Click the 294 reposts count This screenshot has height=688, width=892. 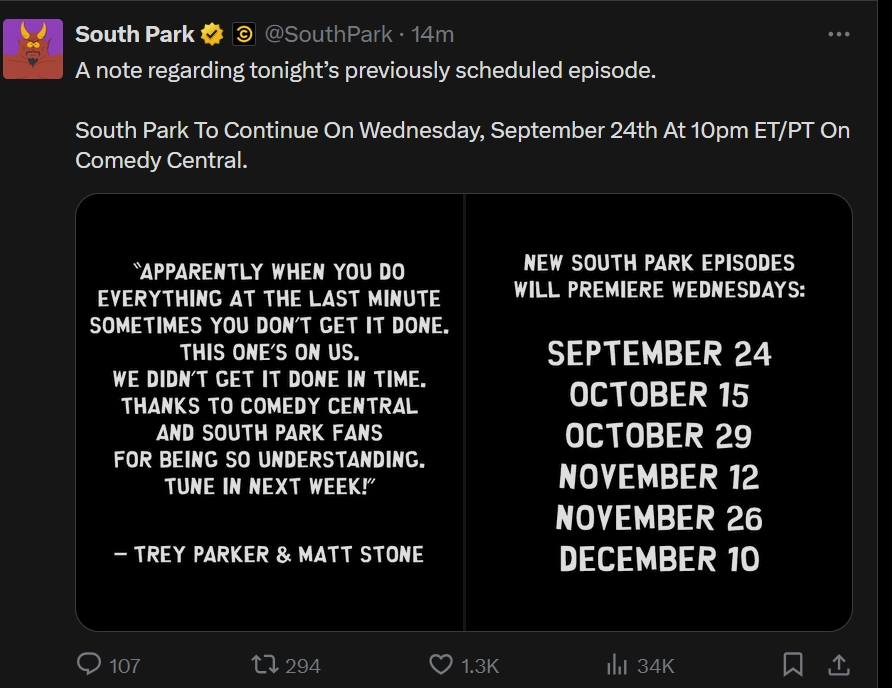302,665
